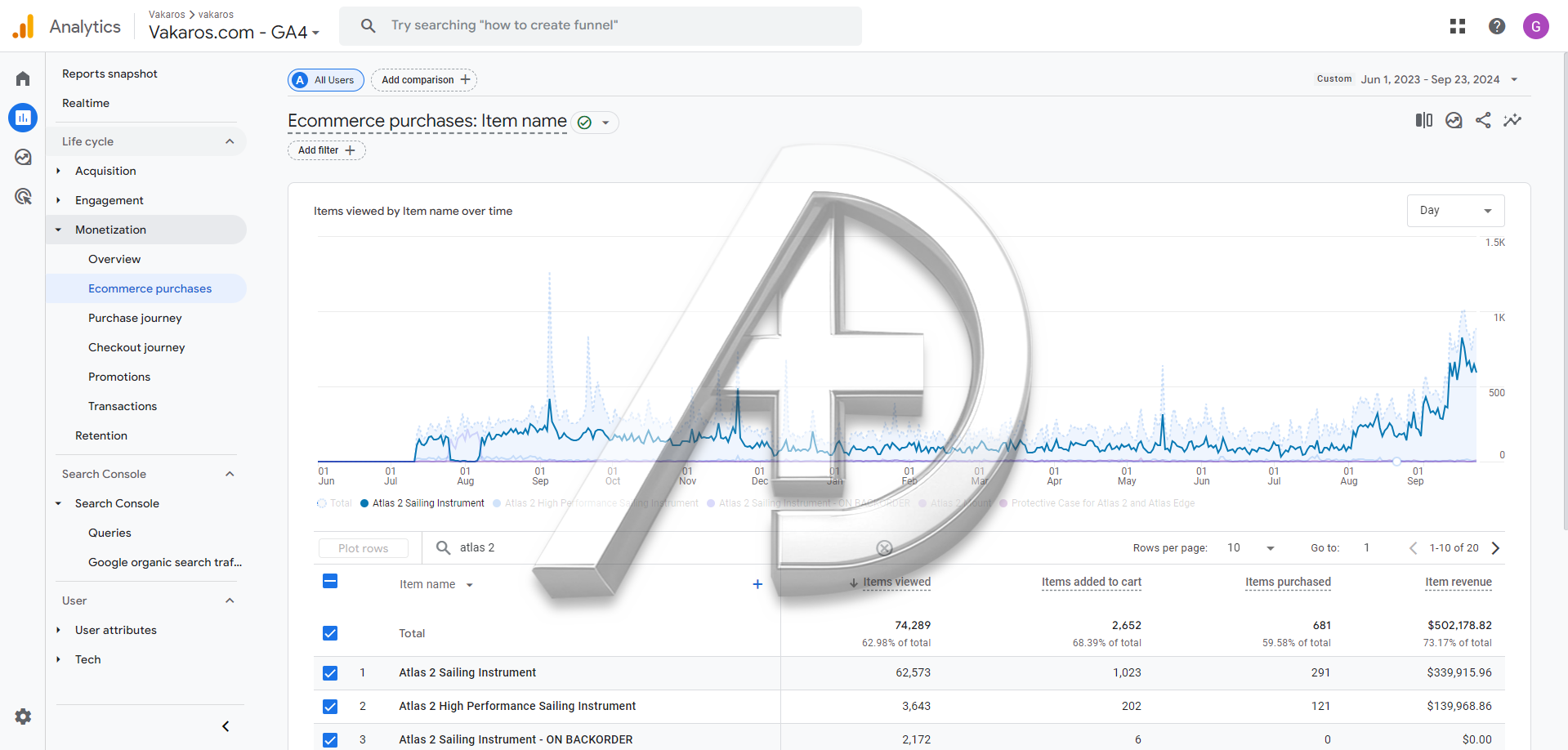
Task: Open the Google apps grid
Action: (1458, 26)
